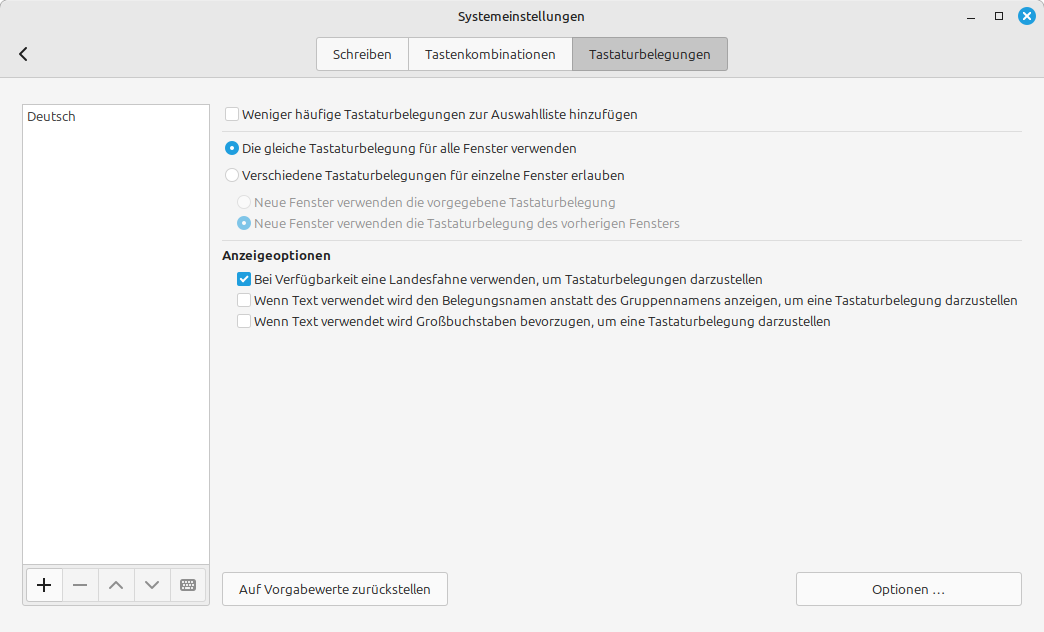This screenshot has width=1044, height=632.
Task: Switch to the Tastaturbelegungen tab
Action: pos(650,54)
